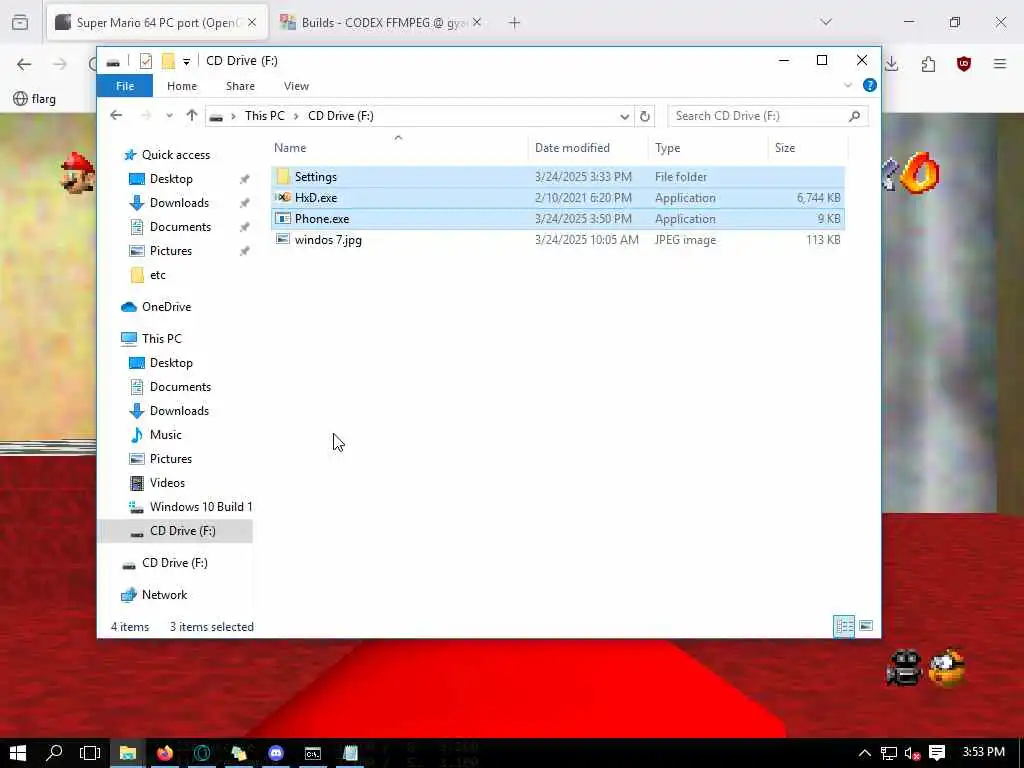Click the search magnifier icon in Explorer
Screen dimensions: 1024x768
[x=854, y=116]
